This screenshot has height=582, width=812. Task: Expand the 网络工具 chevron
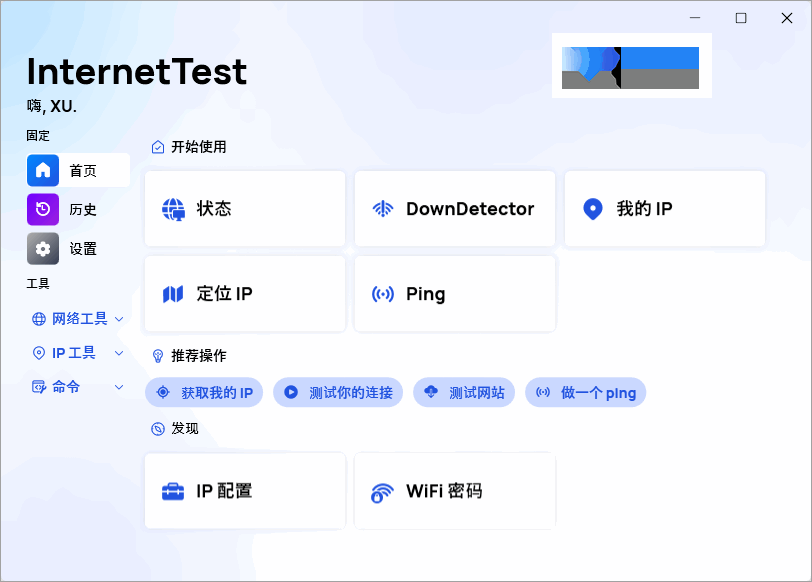tap(119, 319)
